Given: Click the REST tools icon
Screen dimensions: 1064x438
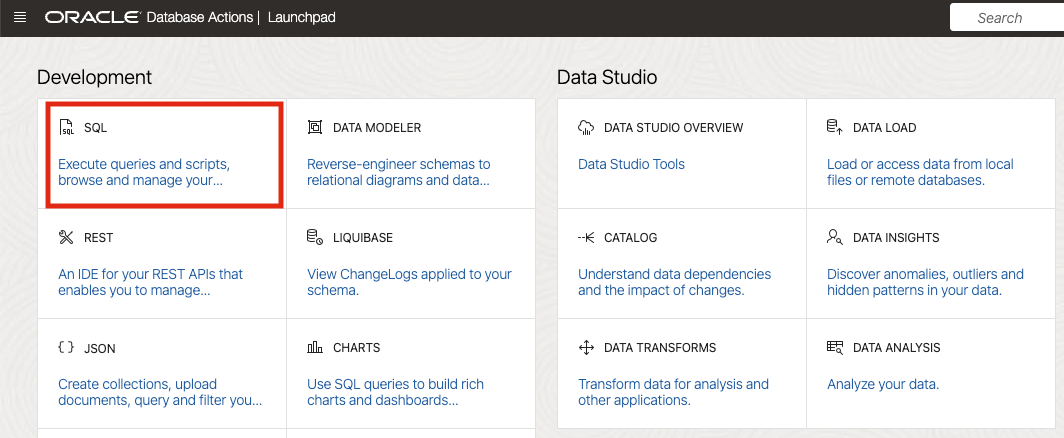Looking at the screenshot, I should 67,238.
